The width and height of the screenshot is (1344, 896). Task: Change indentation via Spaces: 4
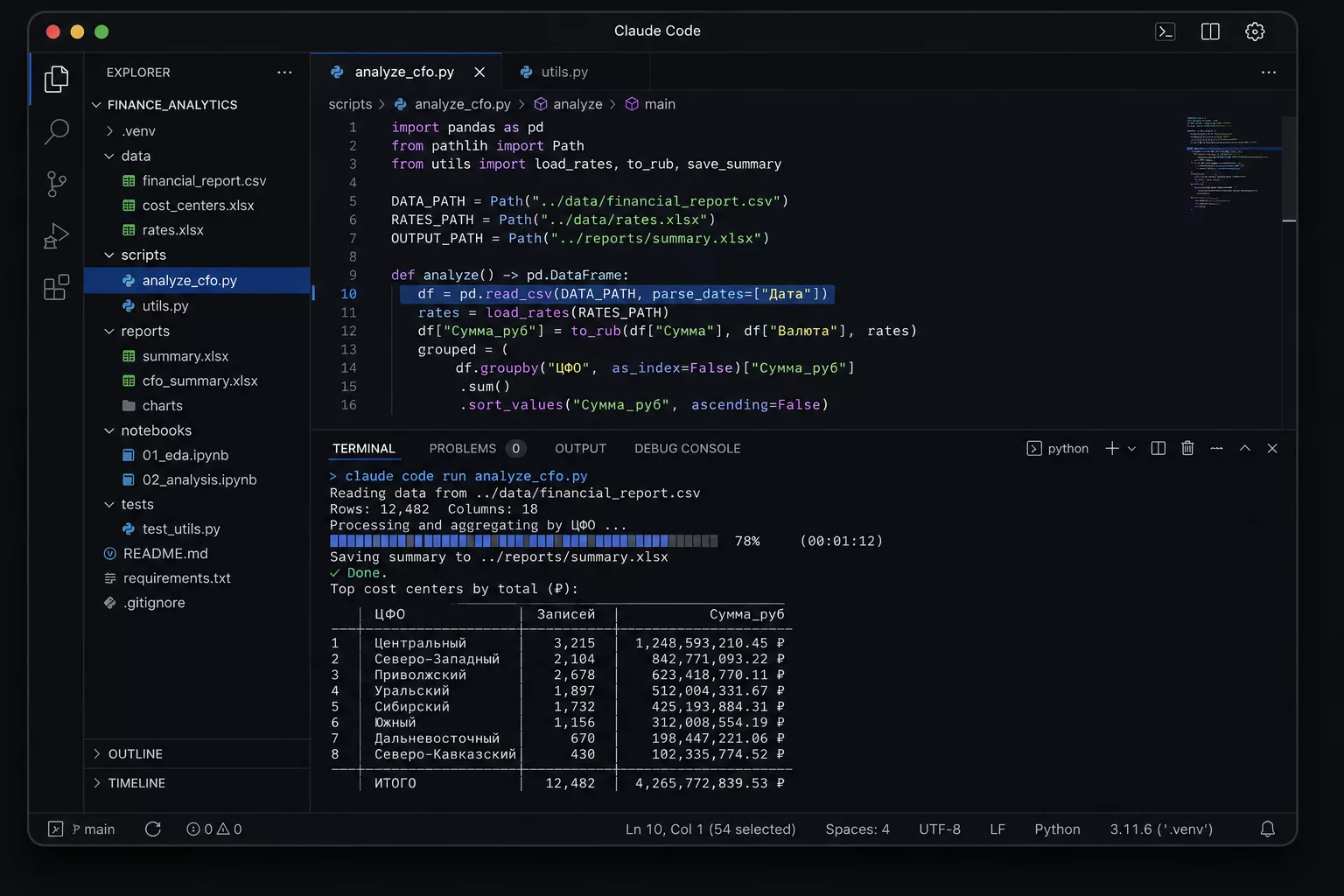pos(857,829)
